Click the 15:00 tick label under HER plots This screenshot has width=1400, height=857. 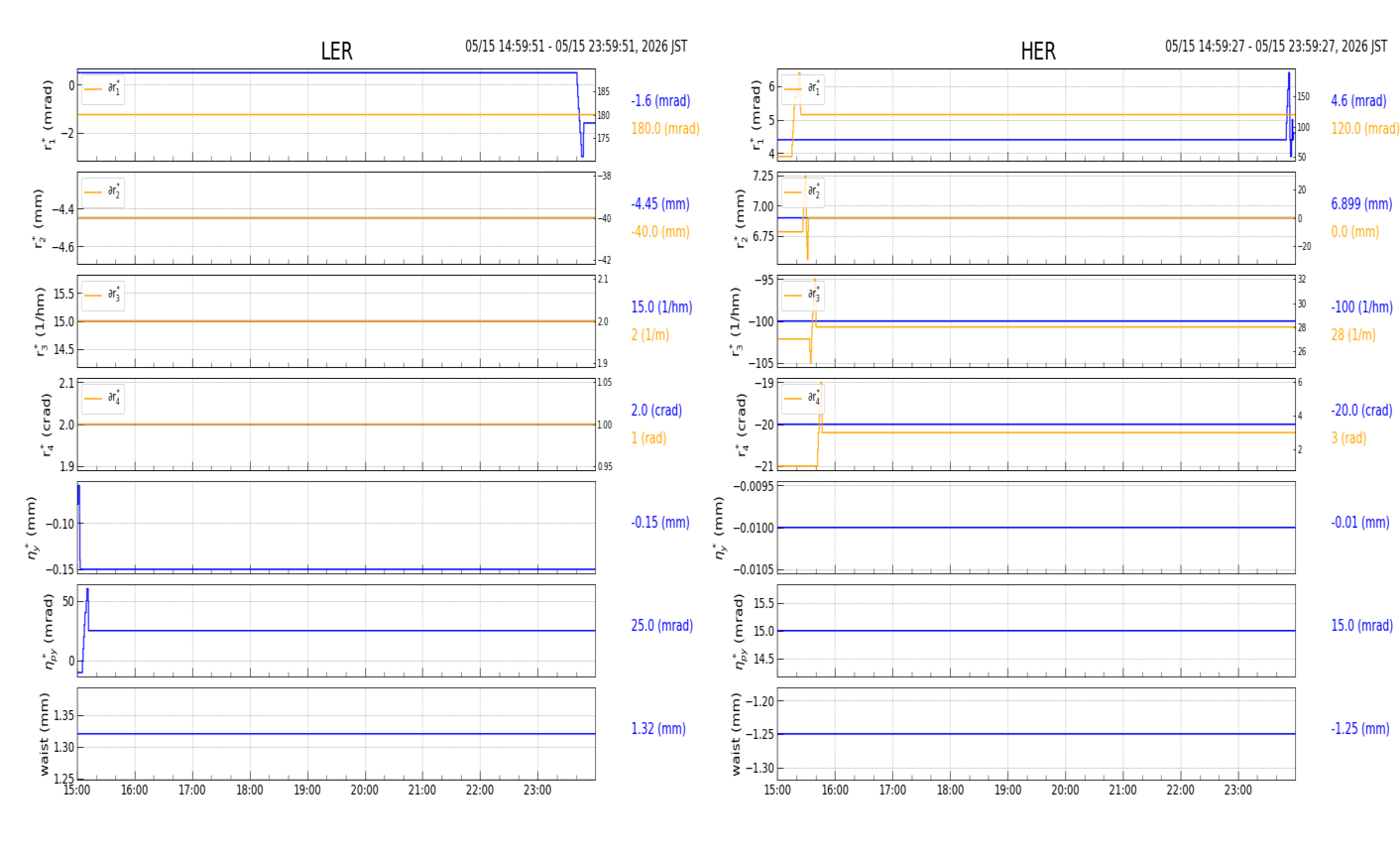pyautogui.click(x=777, y=791)
